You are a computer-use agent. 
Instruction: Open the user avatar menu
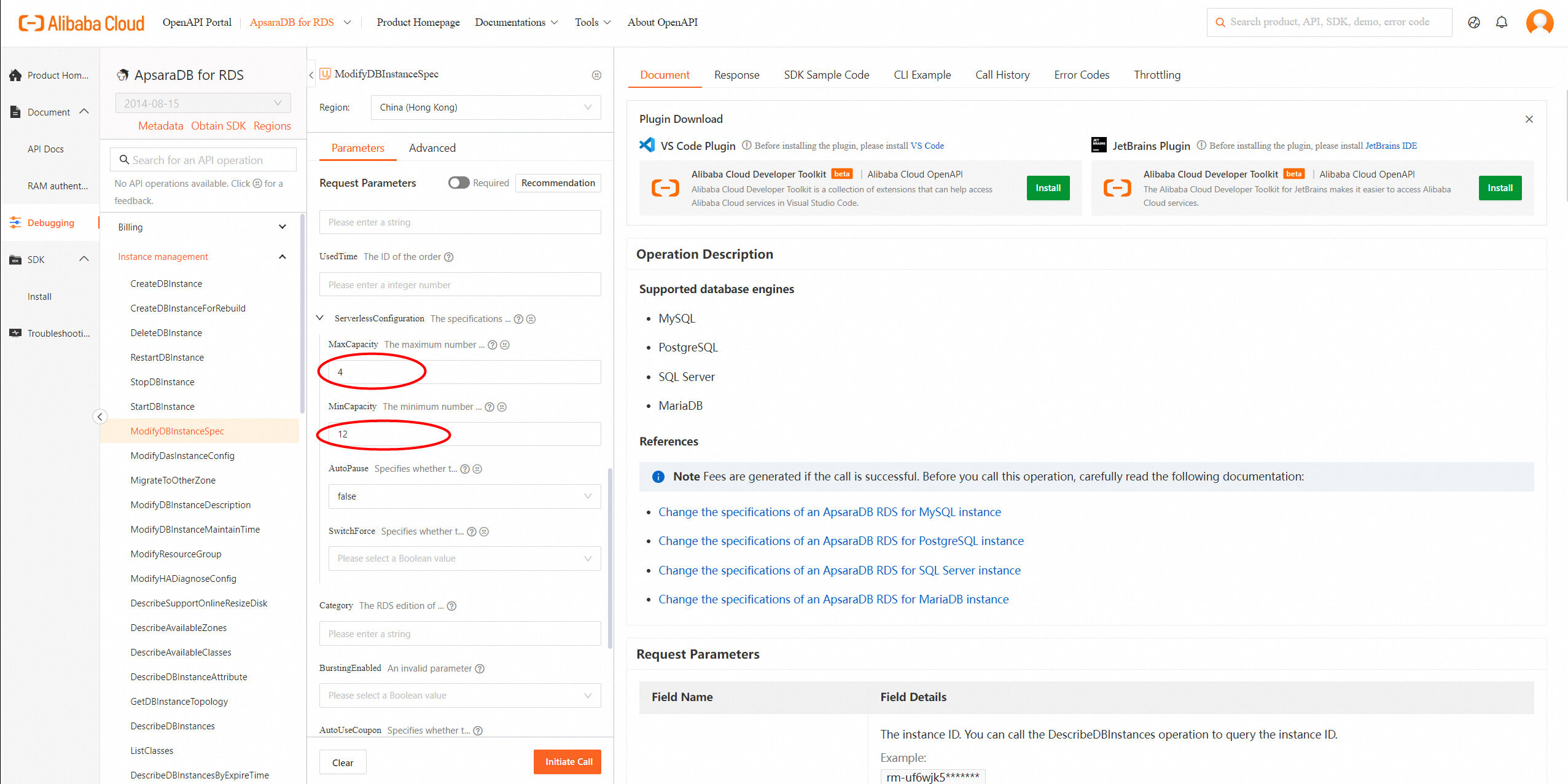[x=1539, y=22]
